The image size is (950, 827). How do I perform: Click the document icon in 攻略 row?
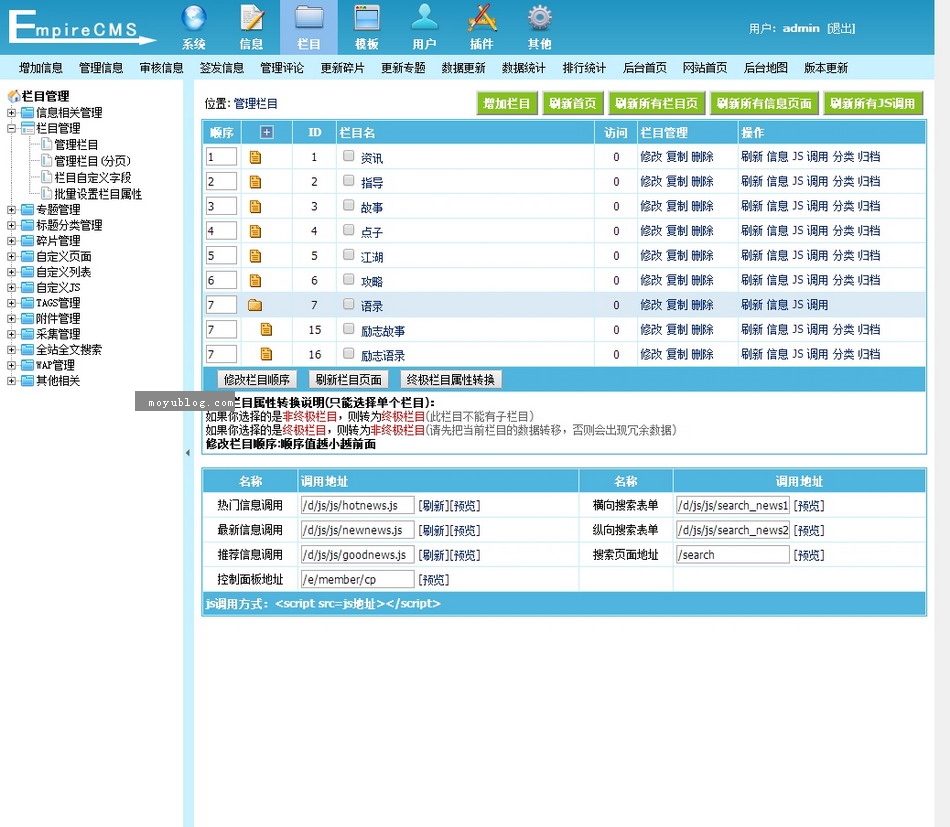[x=255, y=281]
